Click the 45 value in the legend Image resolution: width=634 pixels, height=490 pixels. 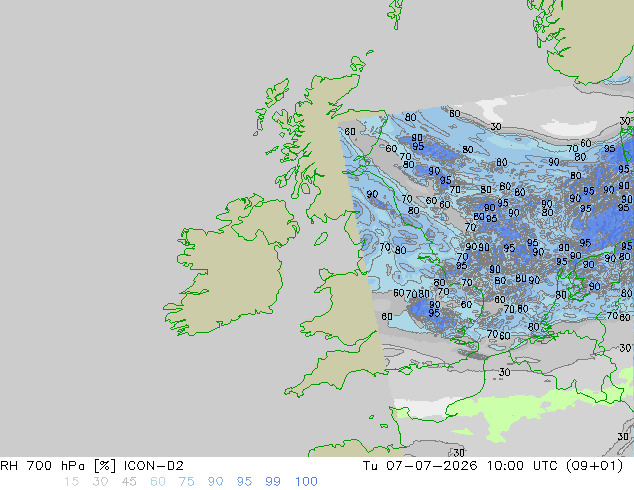(x=129, y=482)
